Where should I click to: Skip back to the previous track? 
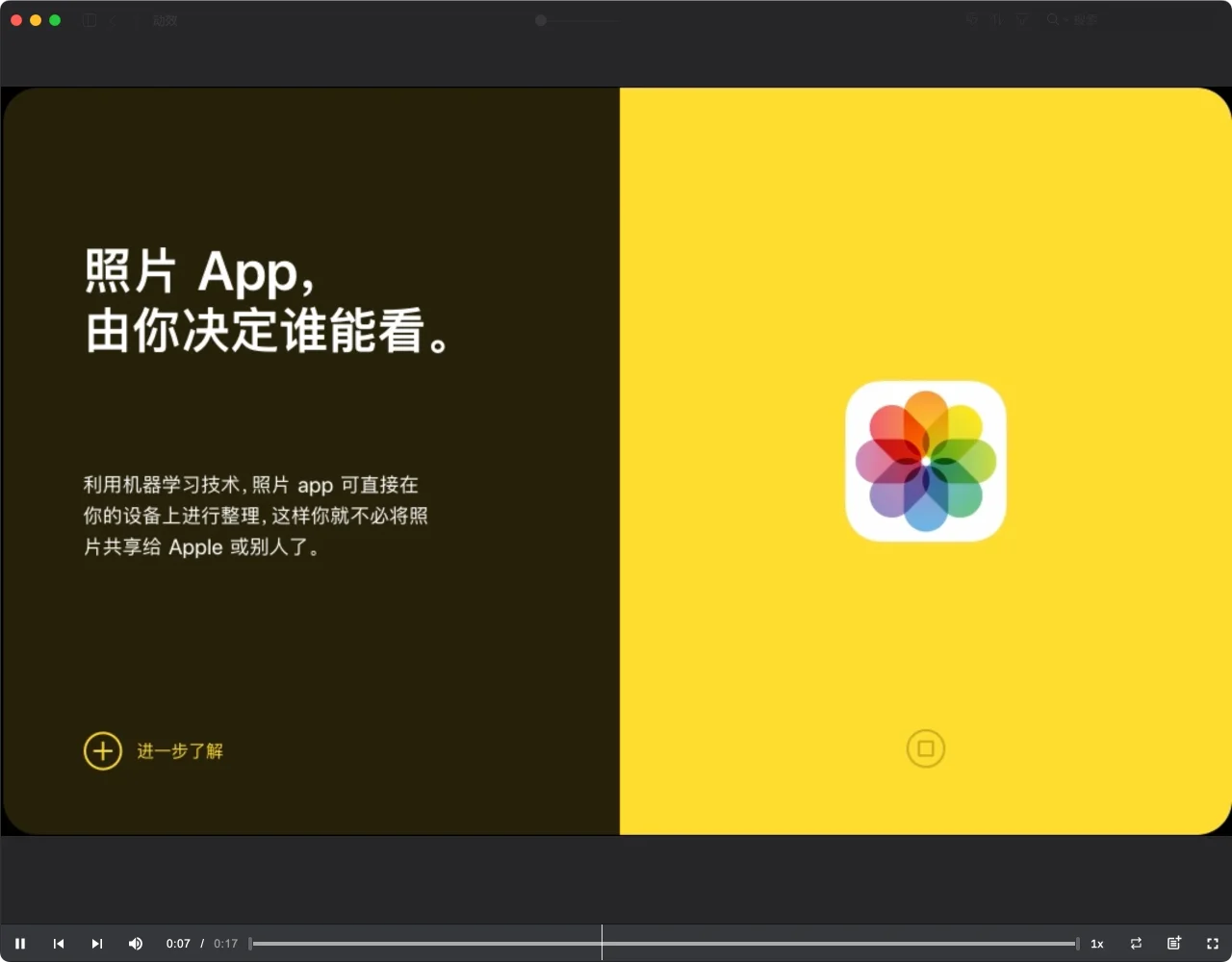click(x=59, y=944)
